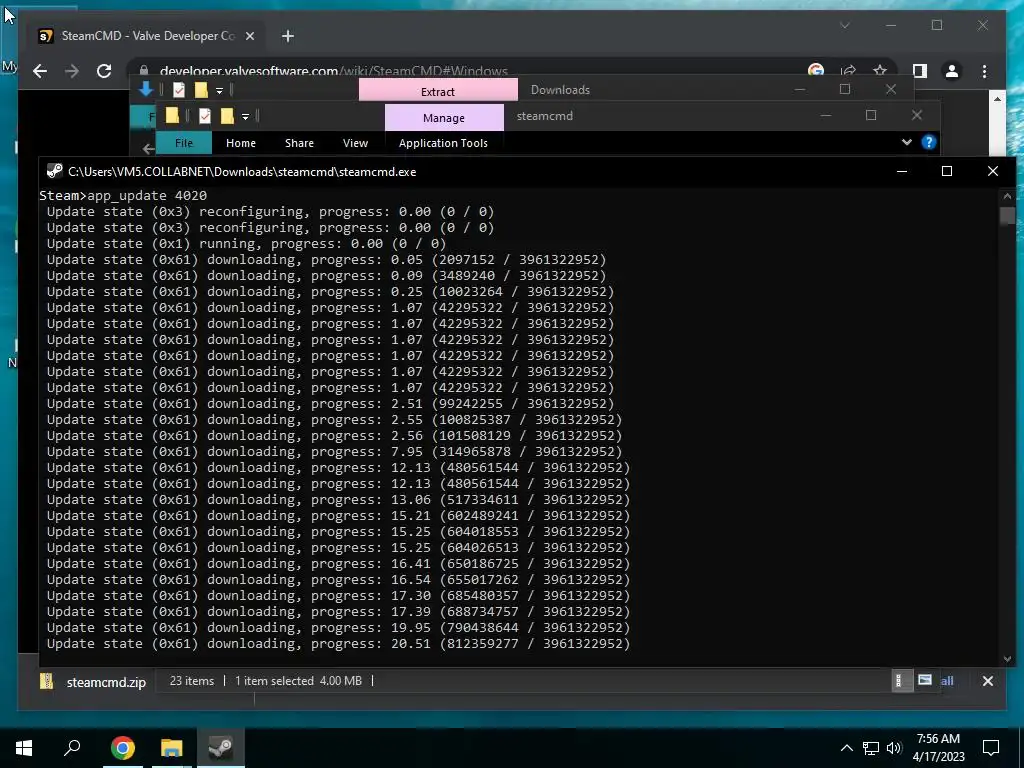Image resolution: width=1024 pixels, height=768 pixels.
Task: Click the share page icon in Chrome
Action: tap(848, 71)
